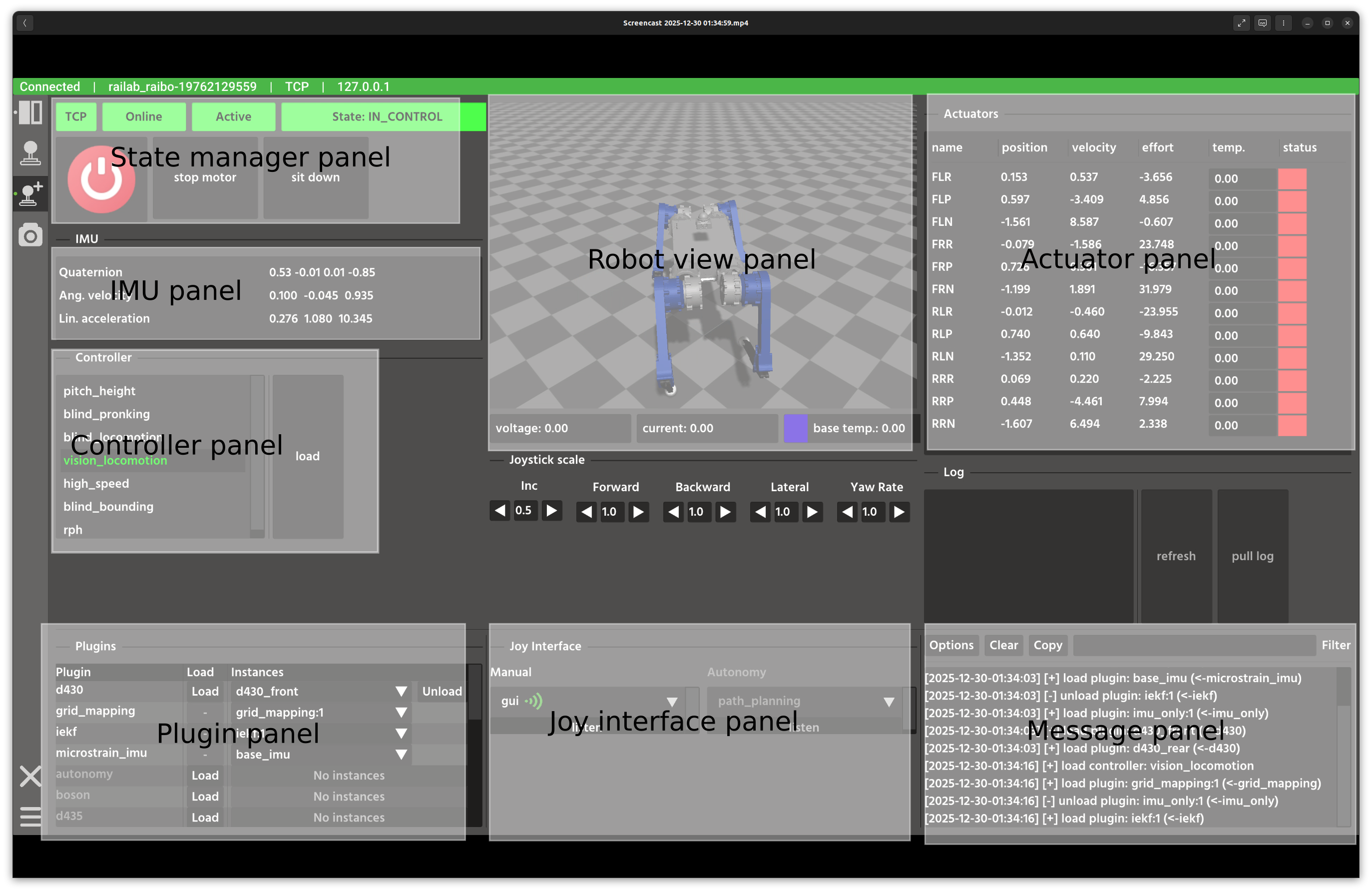Select the joystick-plus sidebar icon

coord(30,194)
